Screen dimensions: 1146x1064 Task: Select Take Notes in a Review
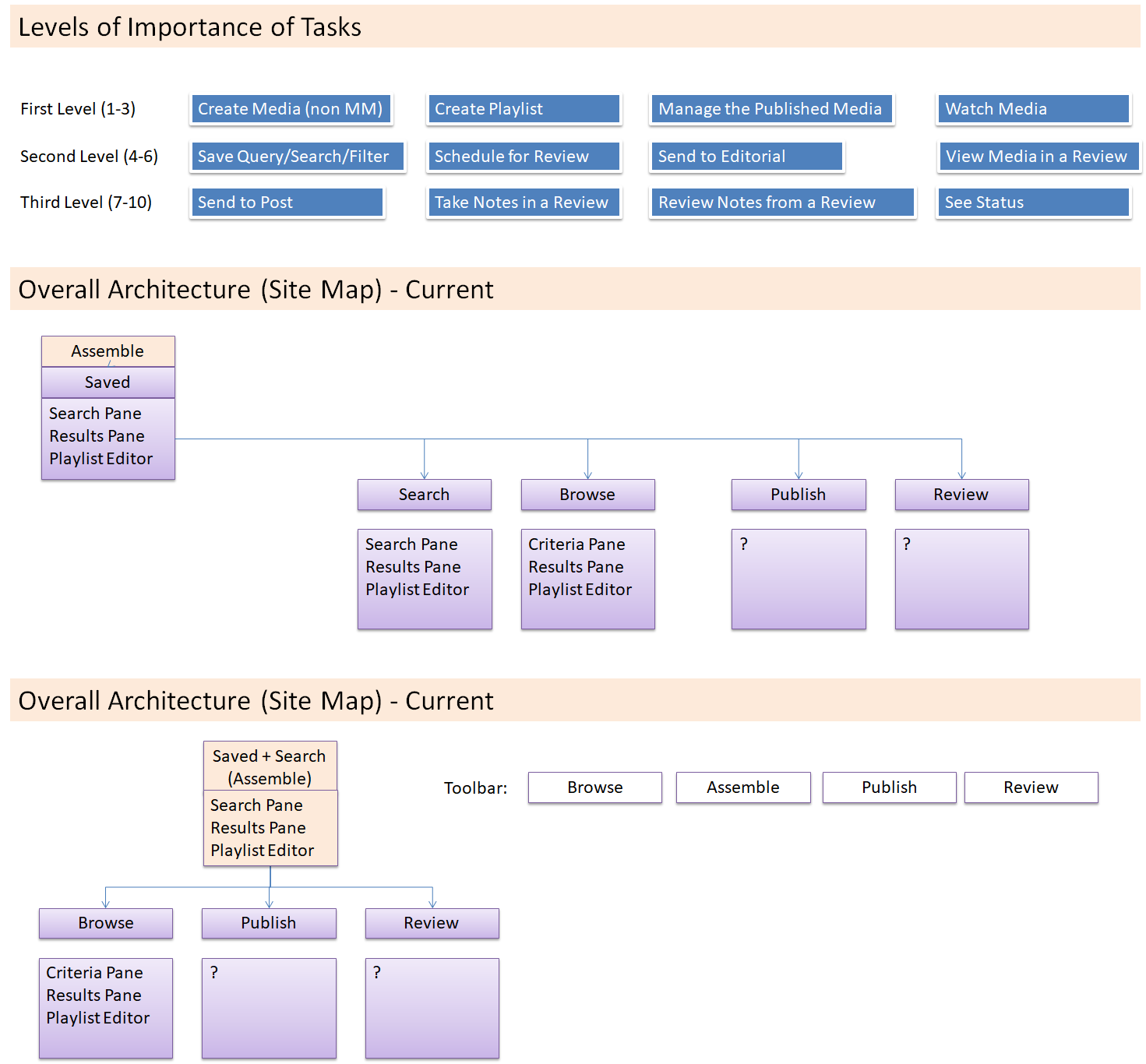[x=523, y=203]
